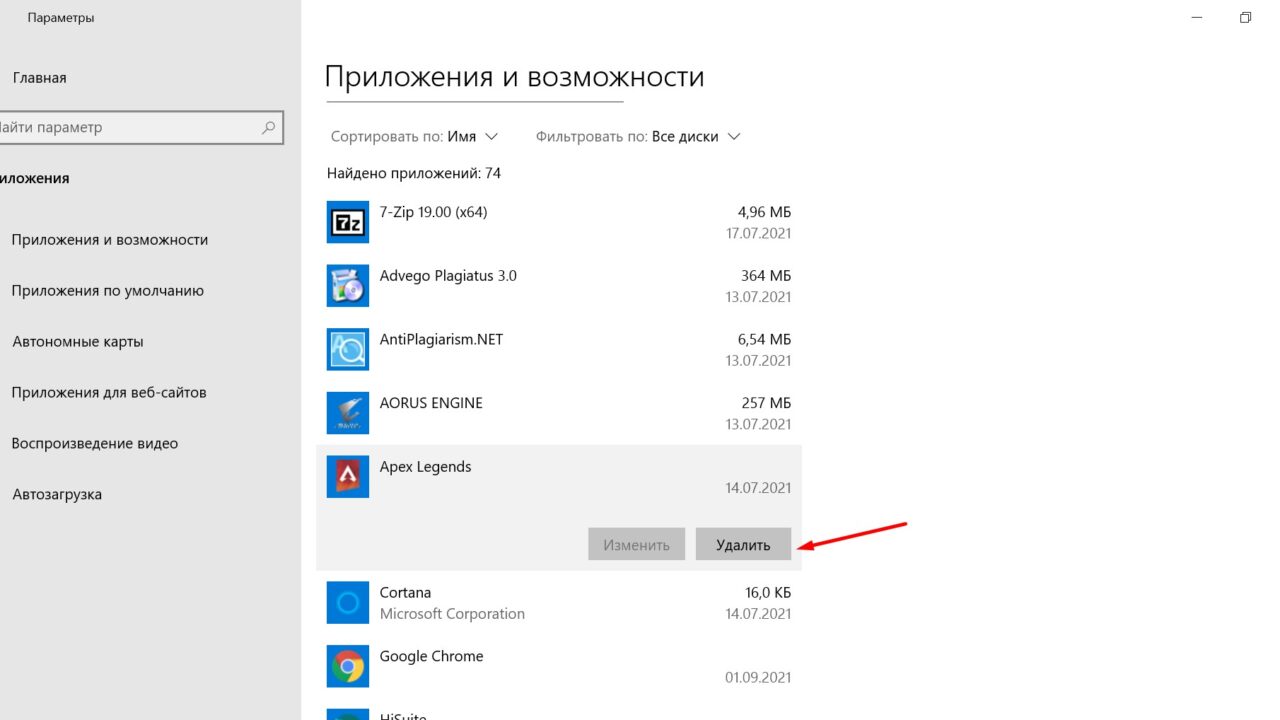
Task: Click the window restore button
Action: tap(1245, 17)
